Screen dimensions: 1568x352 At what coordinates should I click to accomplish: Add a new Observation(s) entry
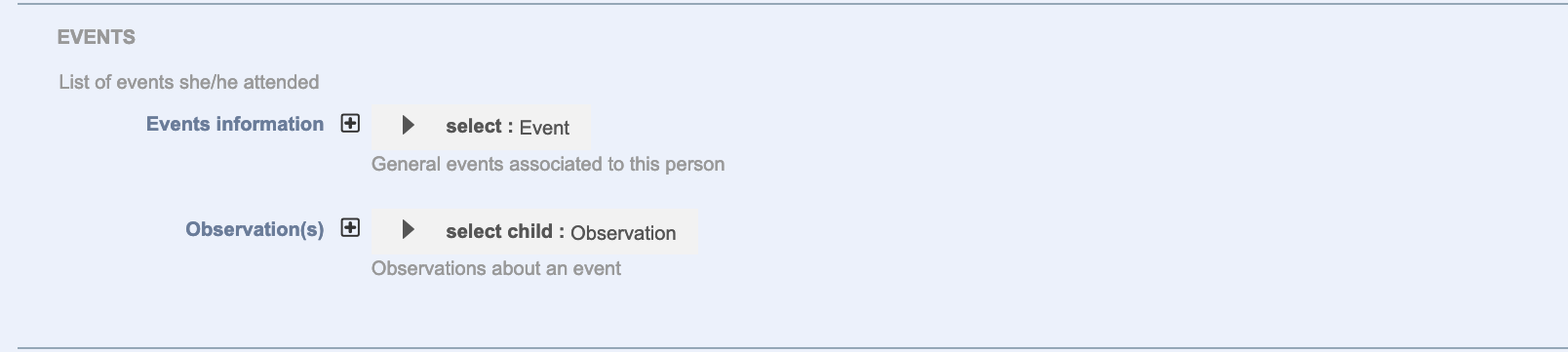click(x=350, y=228)
